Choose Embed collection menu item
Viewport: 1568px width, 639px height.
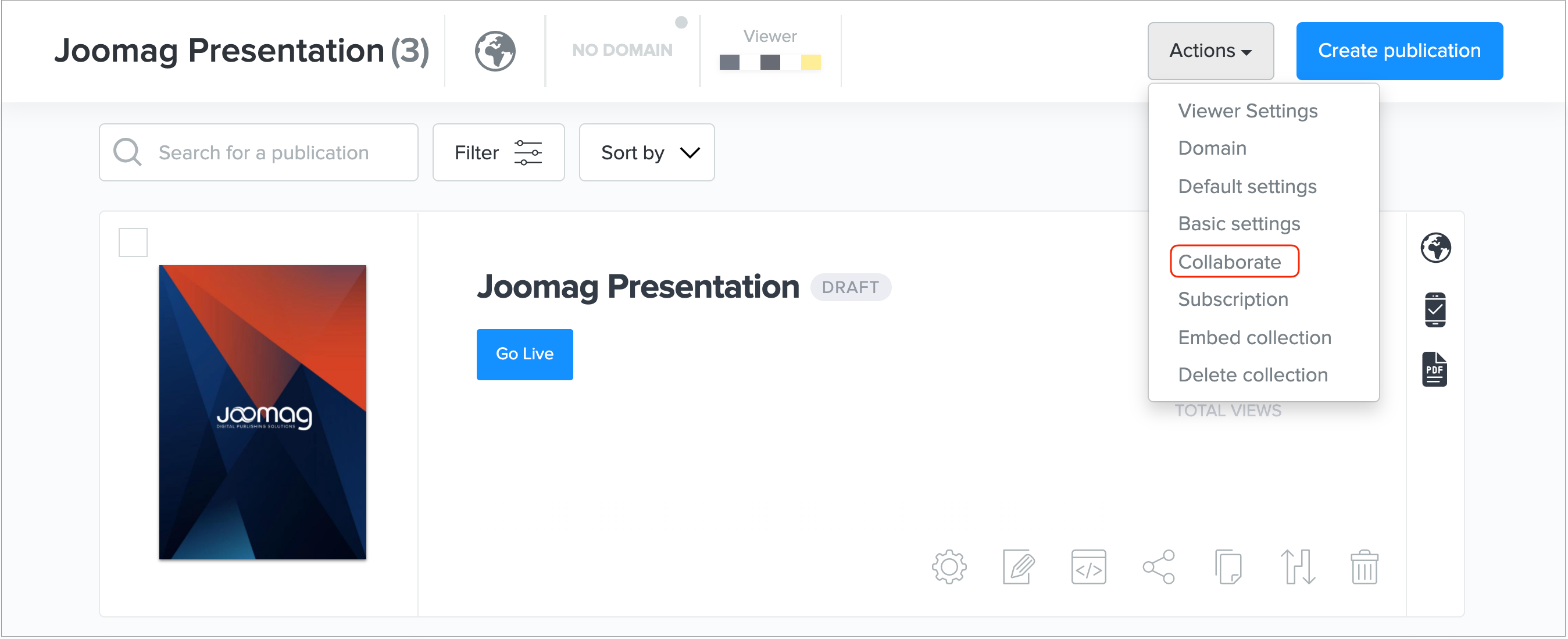tap(1254, 337)
